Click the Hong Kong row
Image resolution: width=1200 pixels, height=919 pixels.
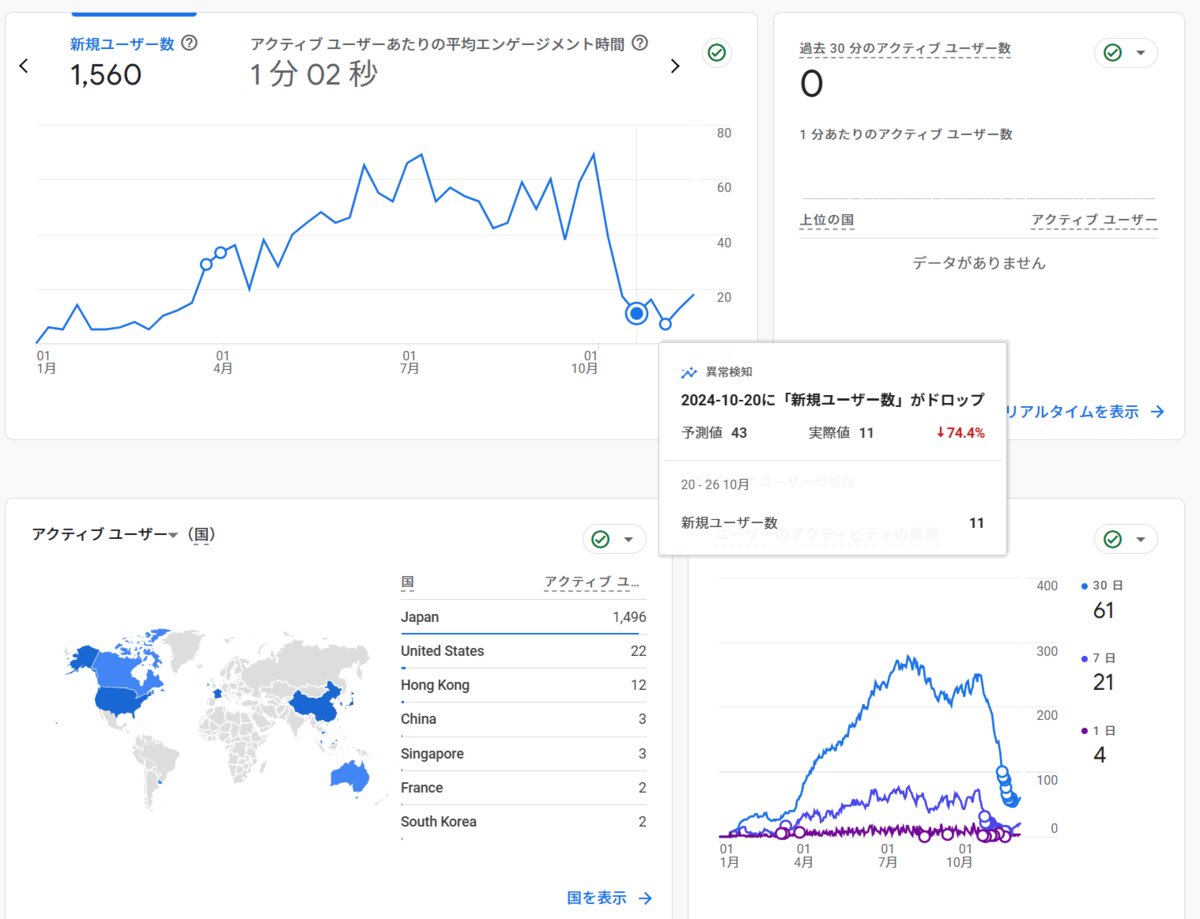coord(523,685)
